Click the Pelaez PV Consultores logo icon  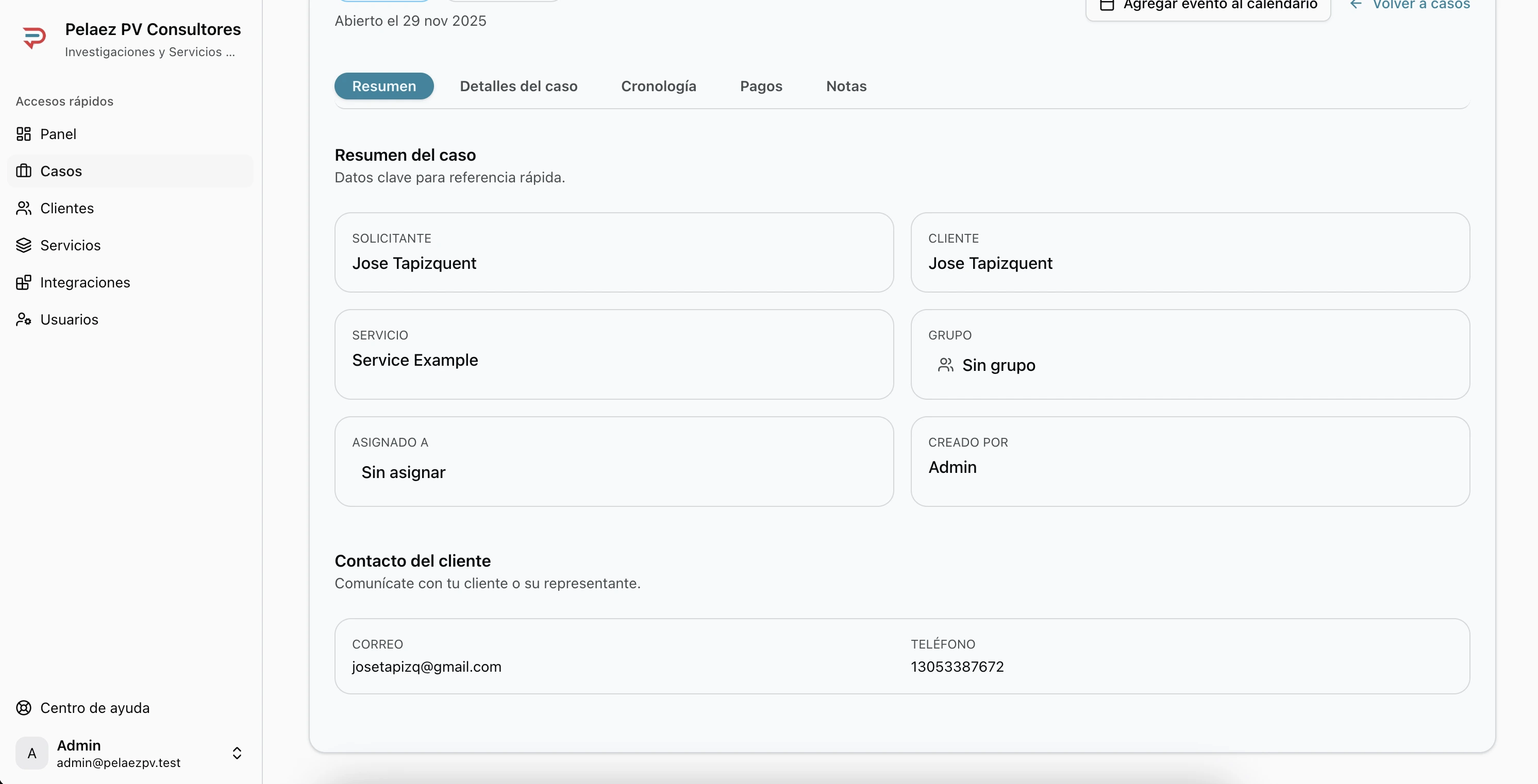click(x=34, y=38)
